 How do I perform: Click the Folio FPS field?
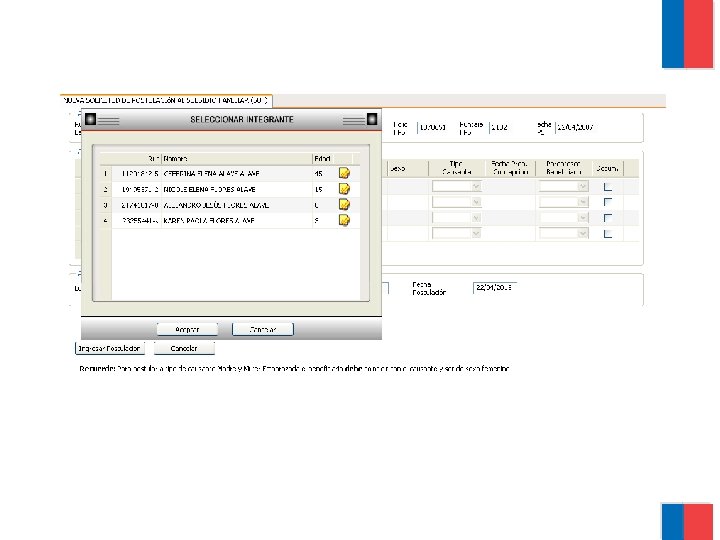[x=433, y=128]
